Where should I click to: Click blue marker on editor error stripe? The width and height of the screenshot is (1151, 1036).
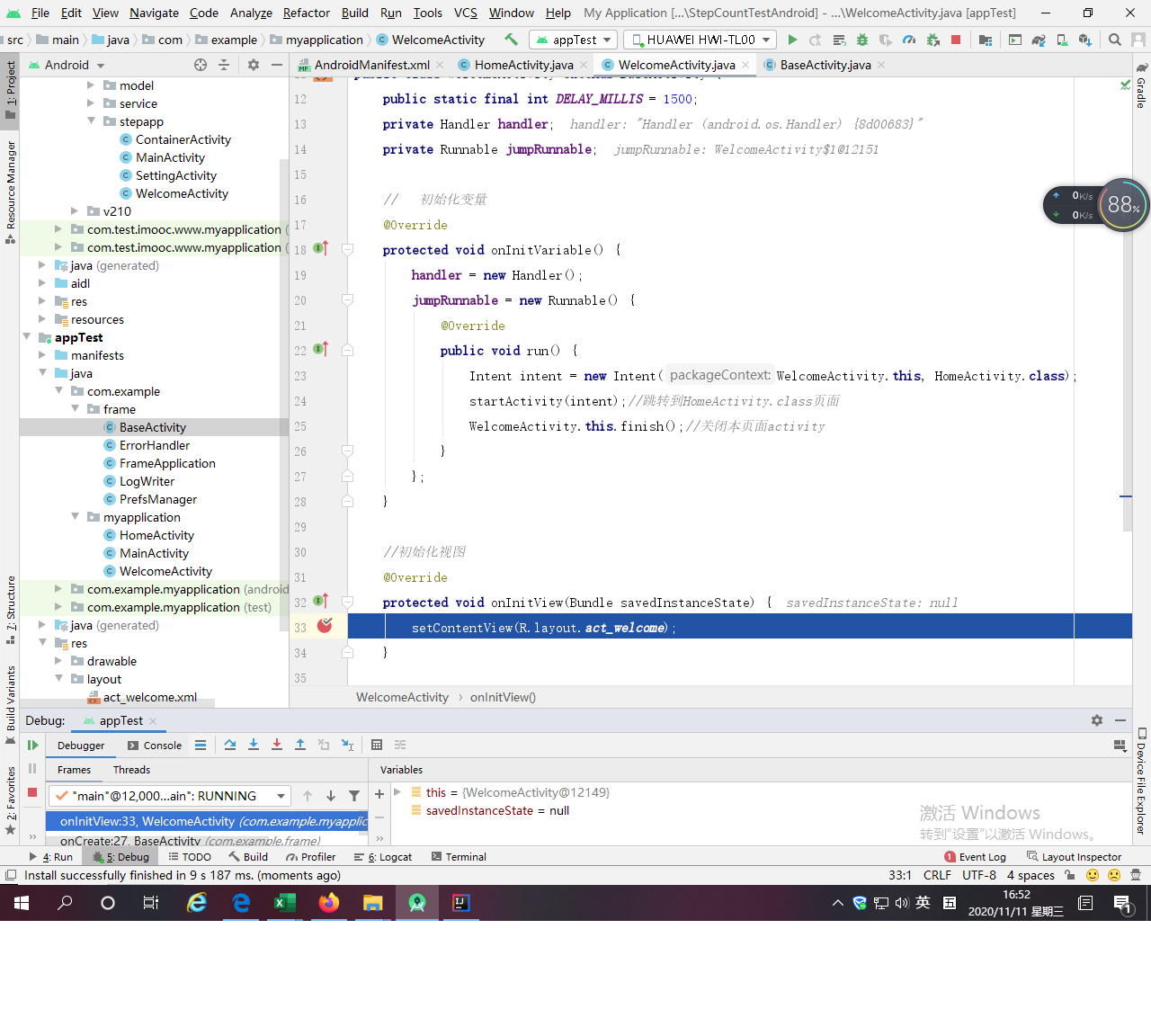pyautogui.click(x=1126, y=496)
